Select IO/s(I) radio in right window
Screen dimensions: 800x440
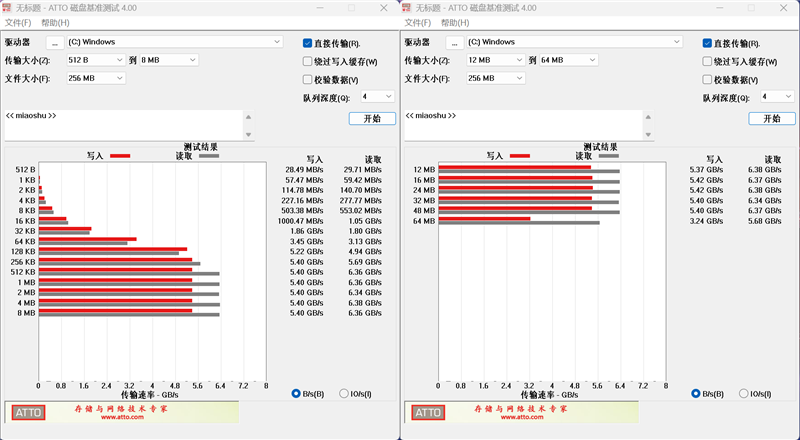743,394
